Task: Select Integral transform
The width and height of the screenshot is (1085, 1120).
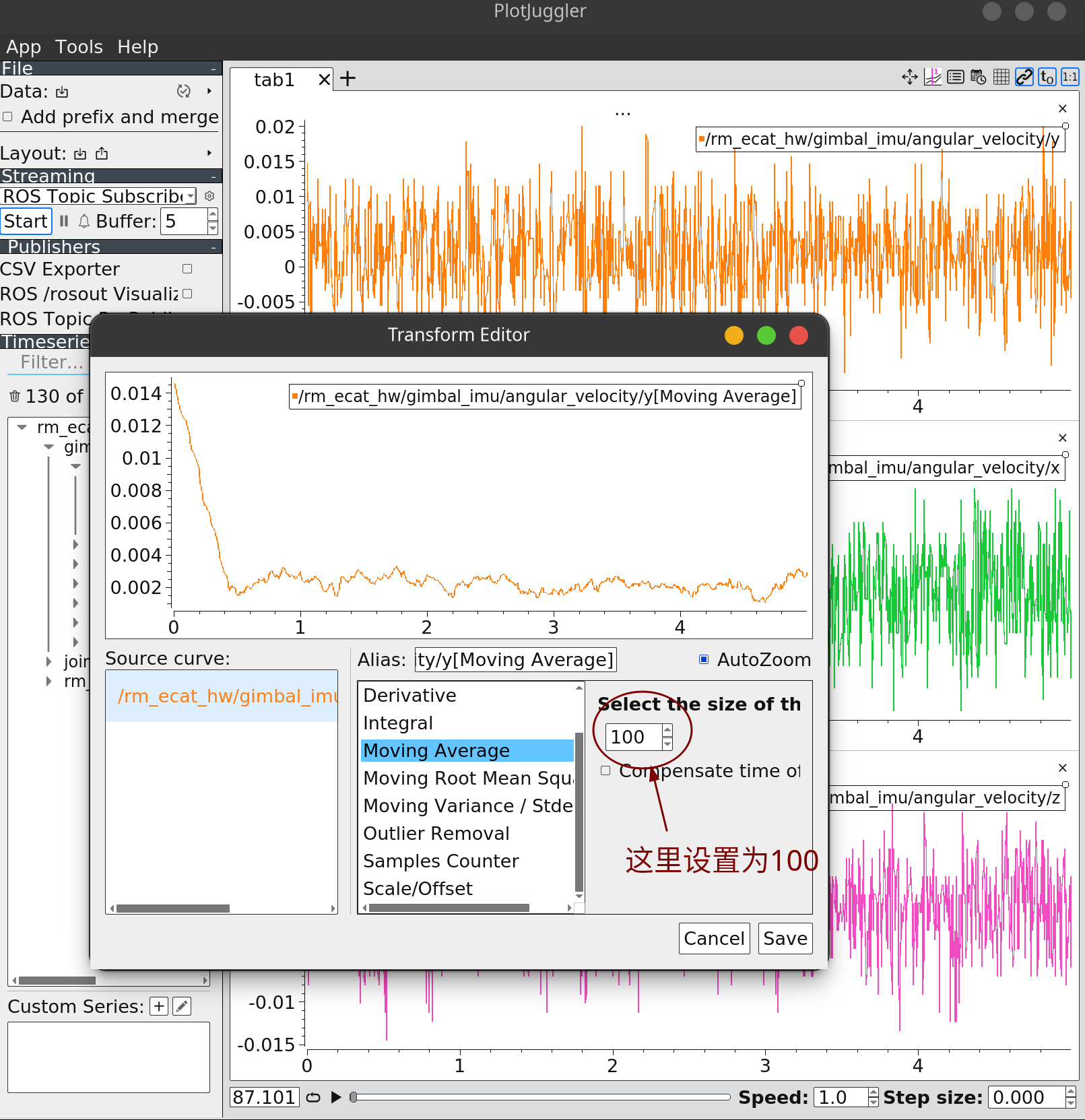Action: point(467,723)
